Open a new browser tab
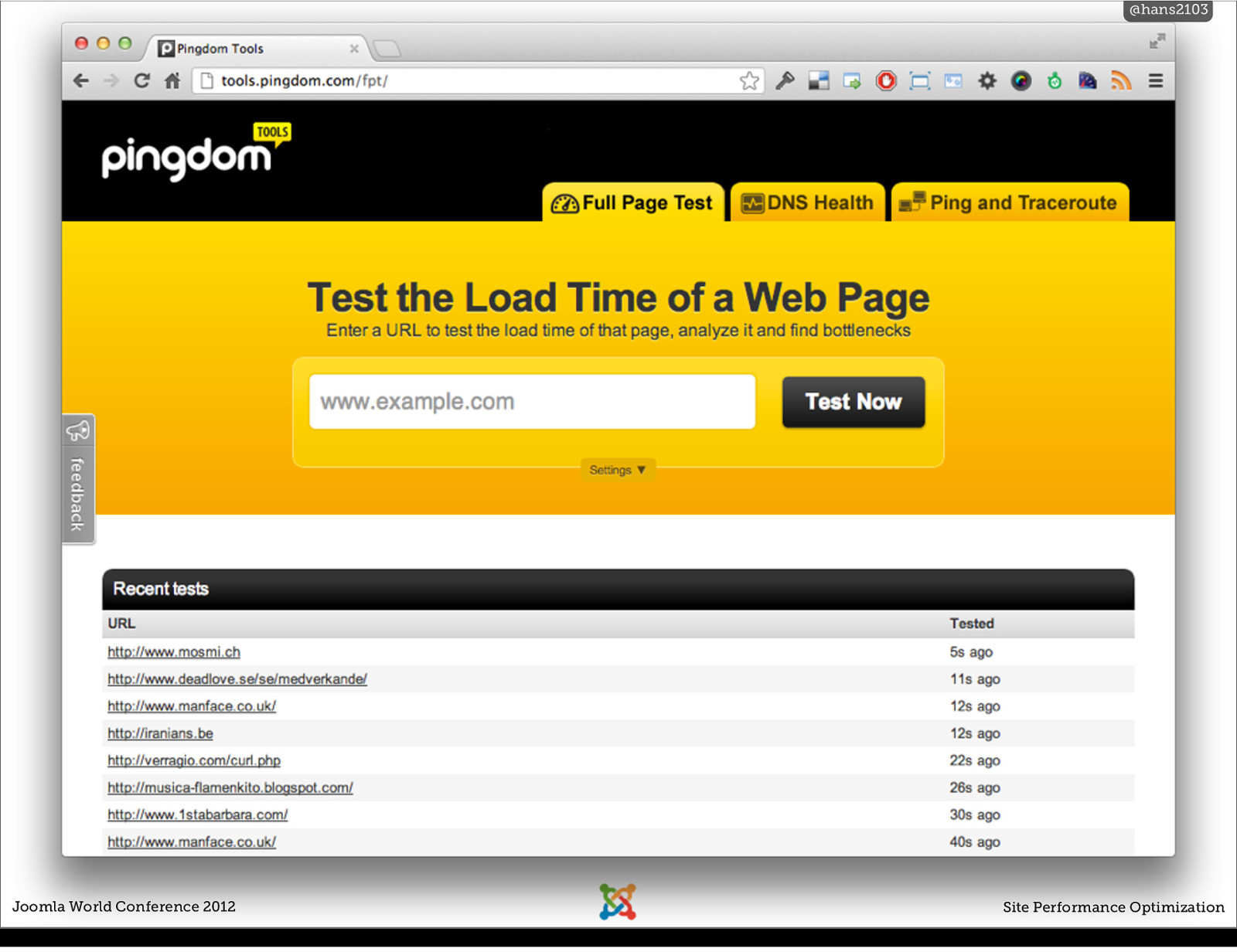The width and height of the screenshot is (1237, 952). point(387,49)
